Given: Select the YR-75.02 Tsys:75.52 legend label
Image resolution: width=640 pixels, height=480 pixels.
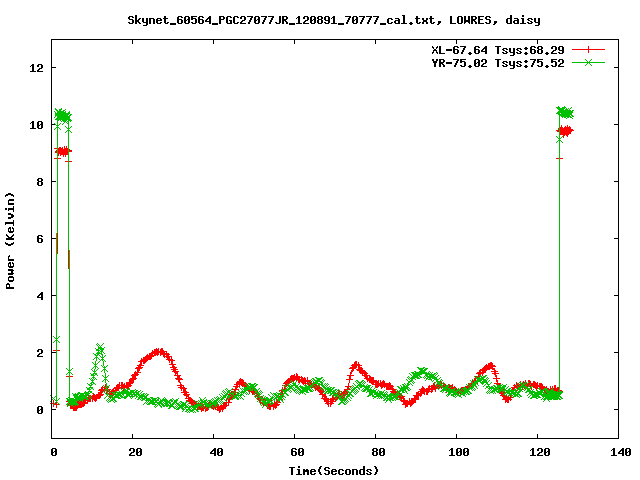Looking at the screenshot, I should [x=498, y=63].
